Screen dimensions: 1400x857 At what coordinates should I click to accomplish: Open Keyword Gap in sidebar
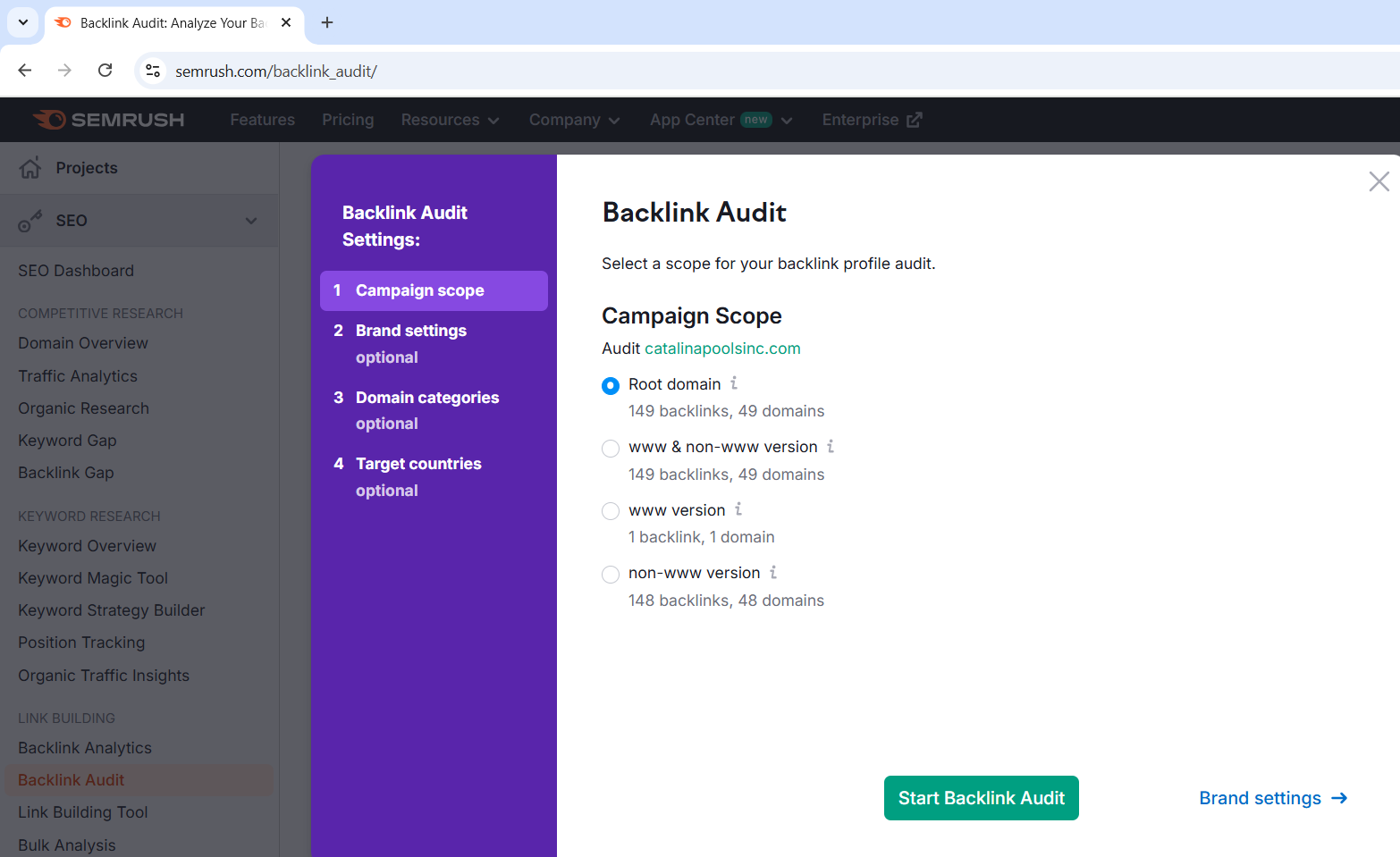point(67,441)
